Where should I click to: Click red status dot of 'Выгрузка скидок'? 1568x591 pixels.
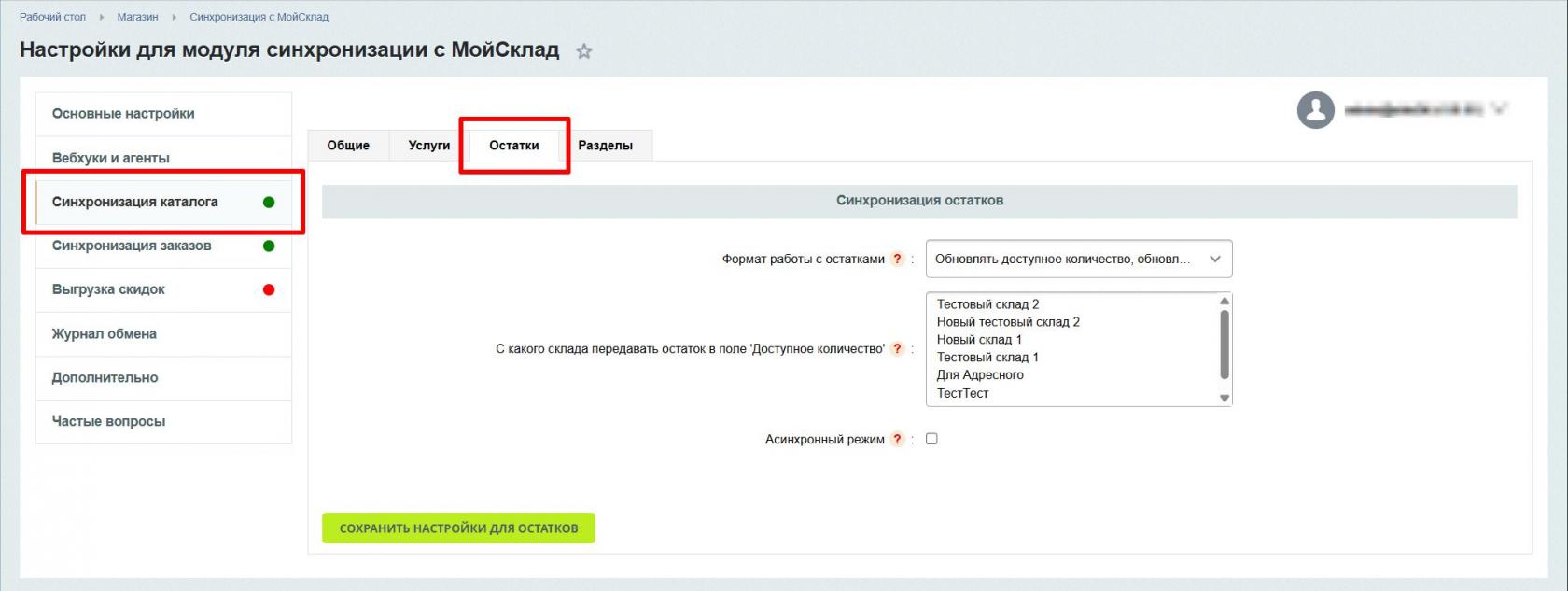point(269,289)
